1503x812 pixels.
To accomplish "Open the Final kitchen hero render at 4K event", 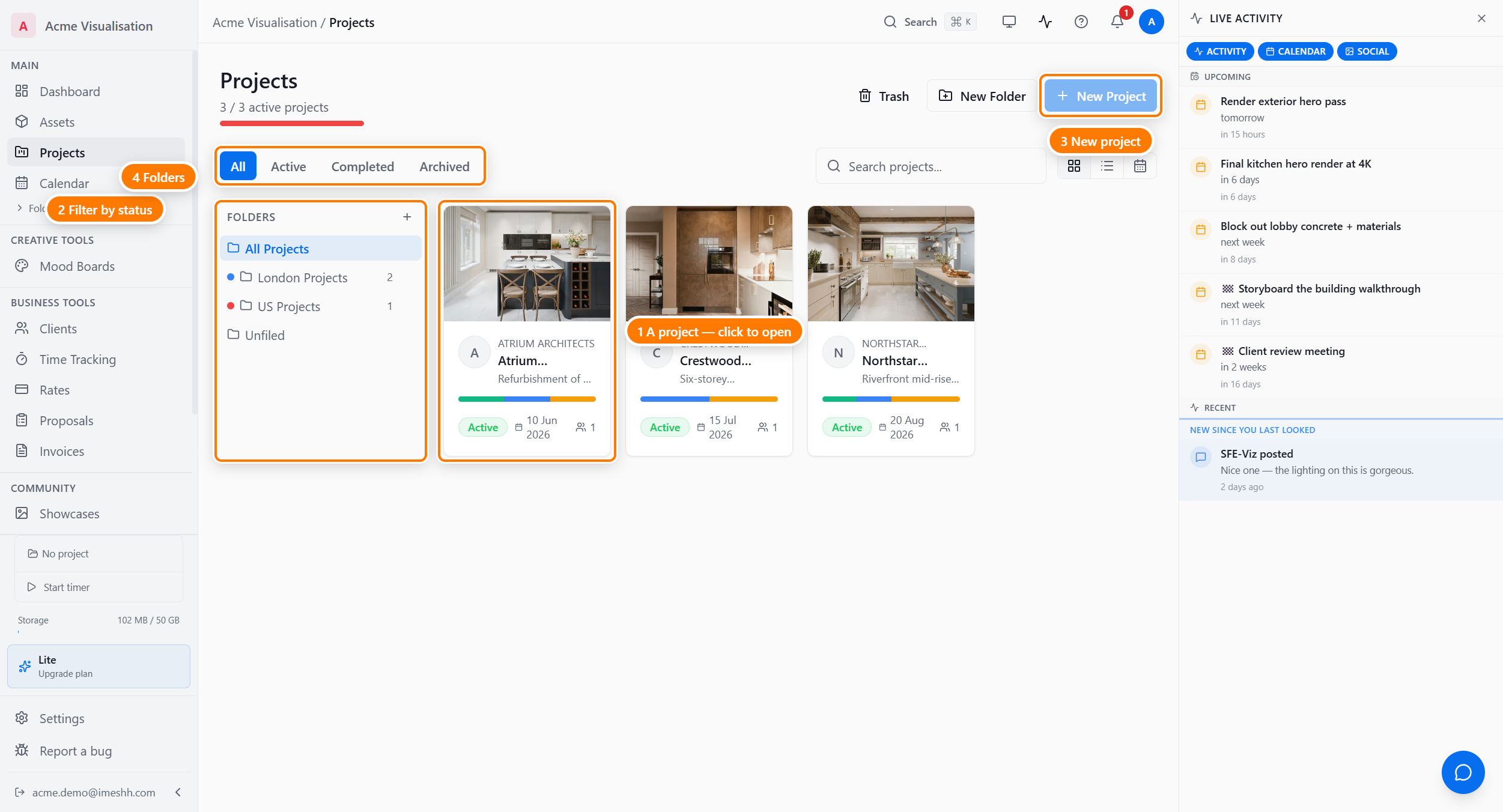I will tap(1341, 180).
